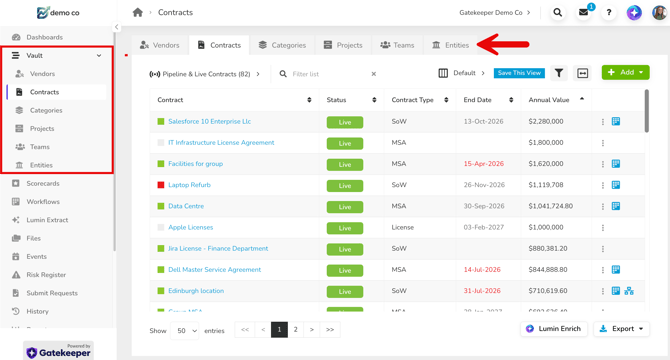Switch to the Vendors tab
The width and height of the screenshot is (670, 360).
point(160,45)
